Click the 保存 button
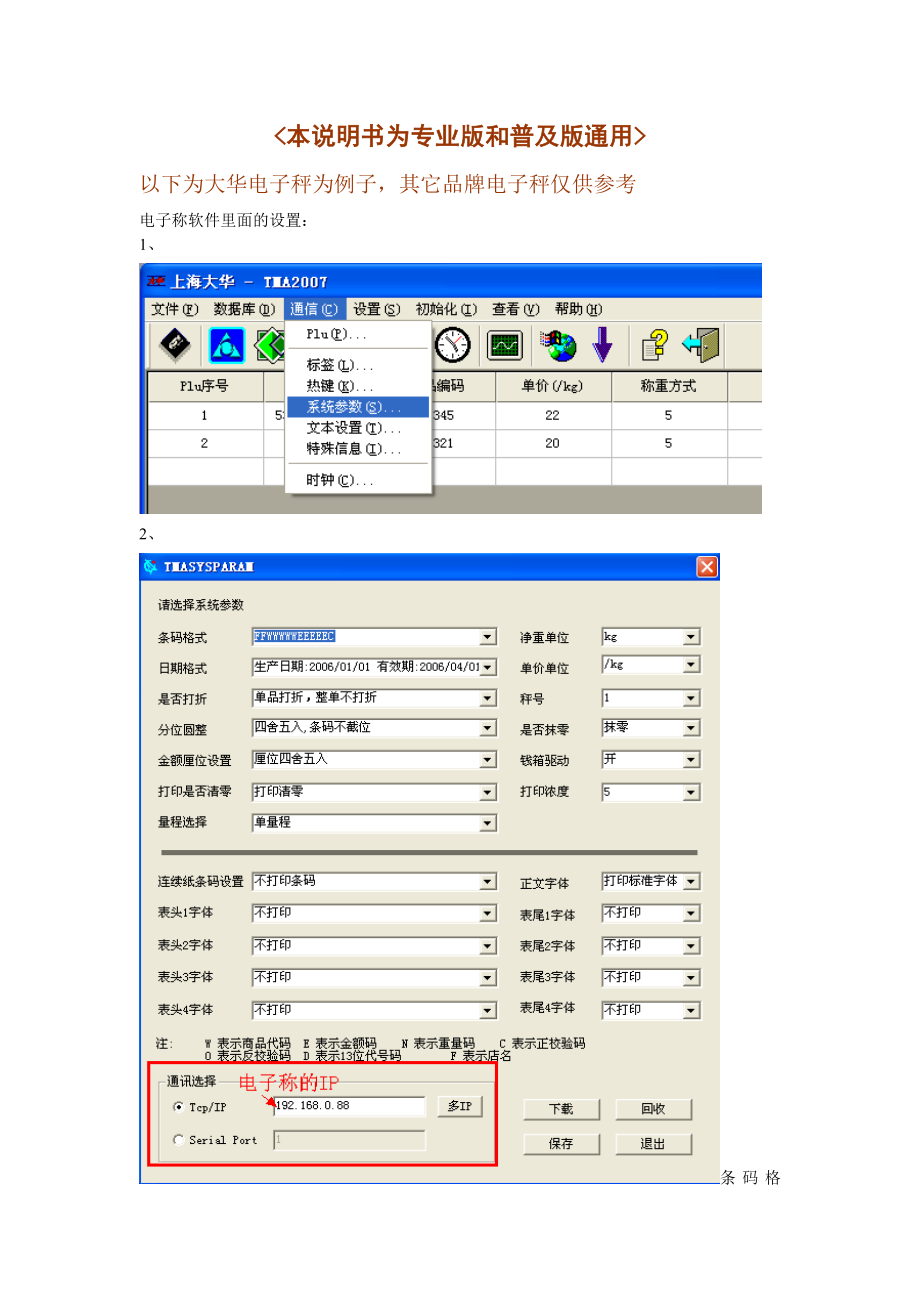Viewport: 920px width, 1302px height. point(561,1144)
